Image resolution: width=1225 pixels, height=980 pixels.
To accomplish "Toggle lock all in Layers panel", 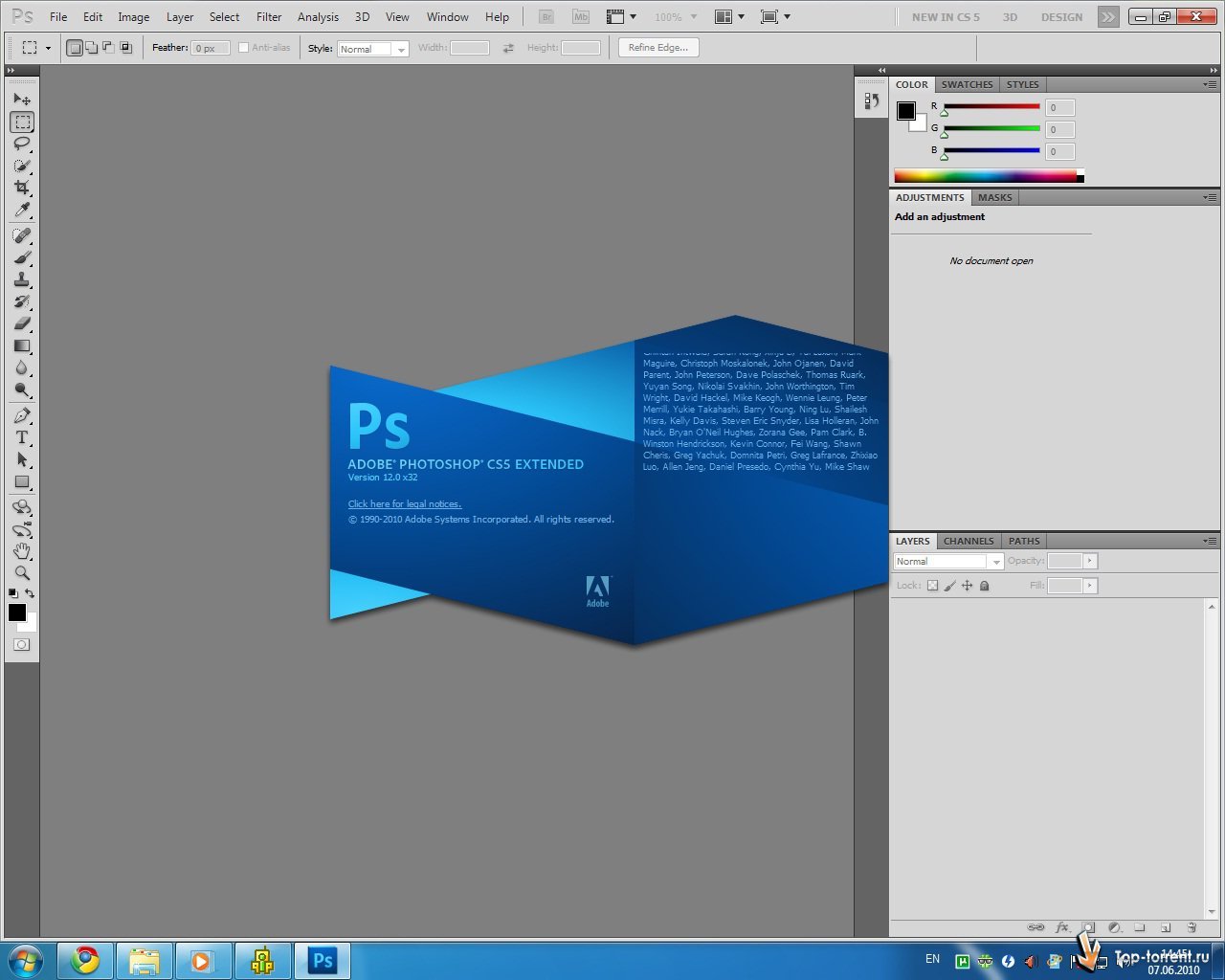I will click(x=984, y=586).
